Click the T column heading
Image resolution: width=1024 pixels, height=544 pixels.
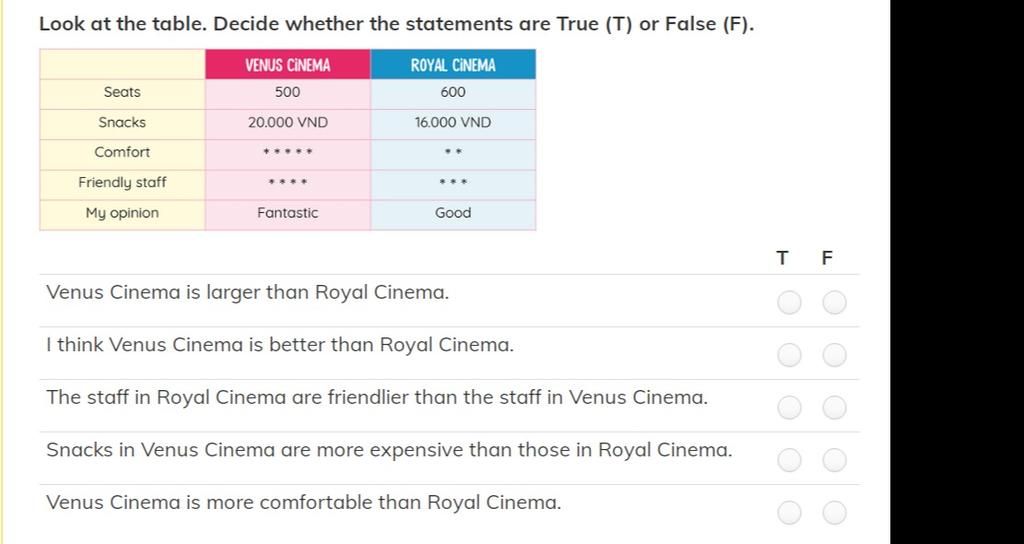[782, 258]
